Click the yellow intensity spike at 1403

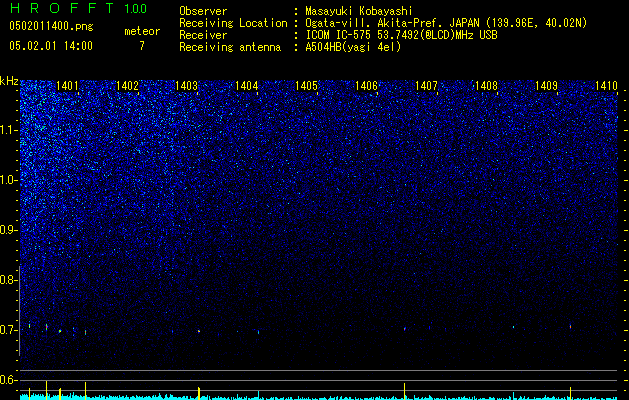(x=199, y=393)
